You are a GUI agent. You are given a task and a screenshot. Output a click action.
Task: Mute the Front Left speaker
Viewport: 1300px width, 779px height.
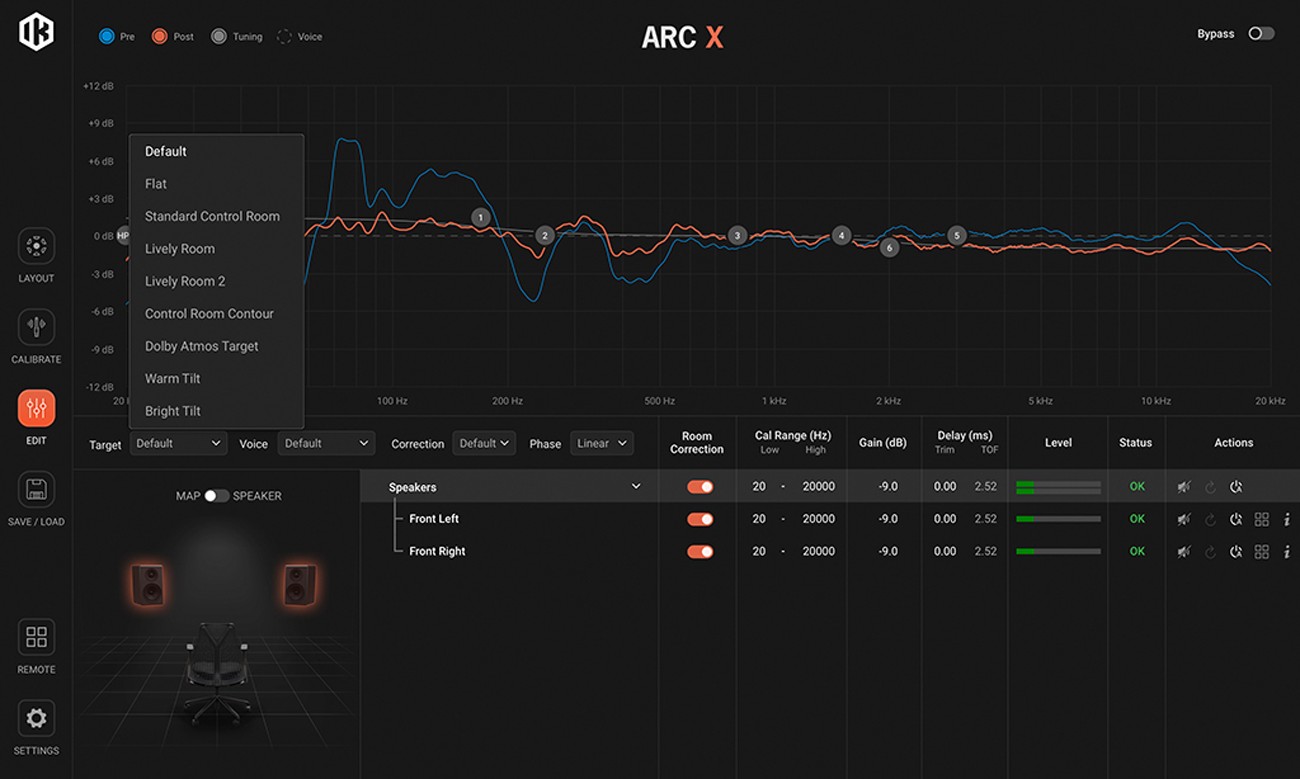[x=1185, y=519]
